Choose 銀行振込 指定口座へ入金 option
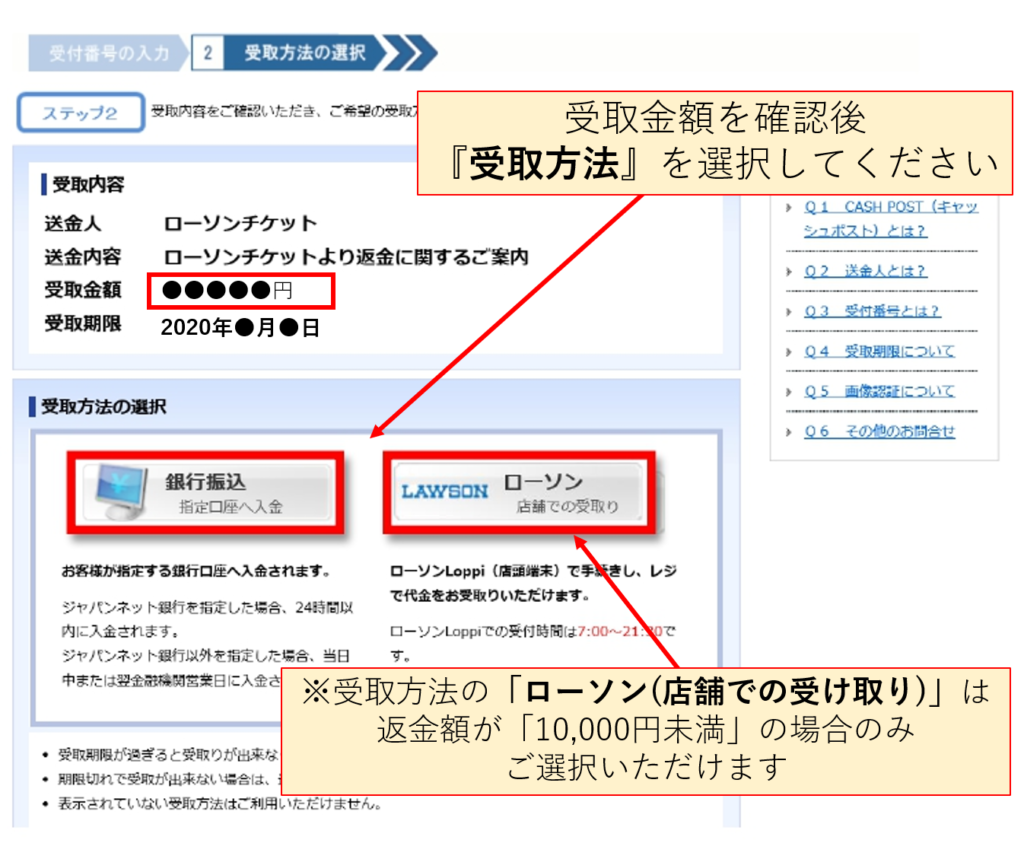Image resolution: width=1024 pixels, height=856 pixels. pos(206,493)
